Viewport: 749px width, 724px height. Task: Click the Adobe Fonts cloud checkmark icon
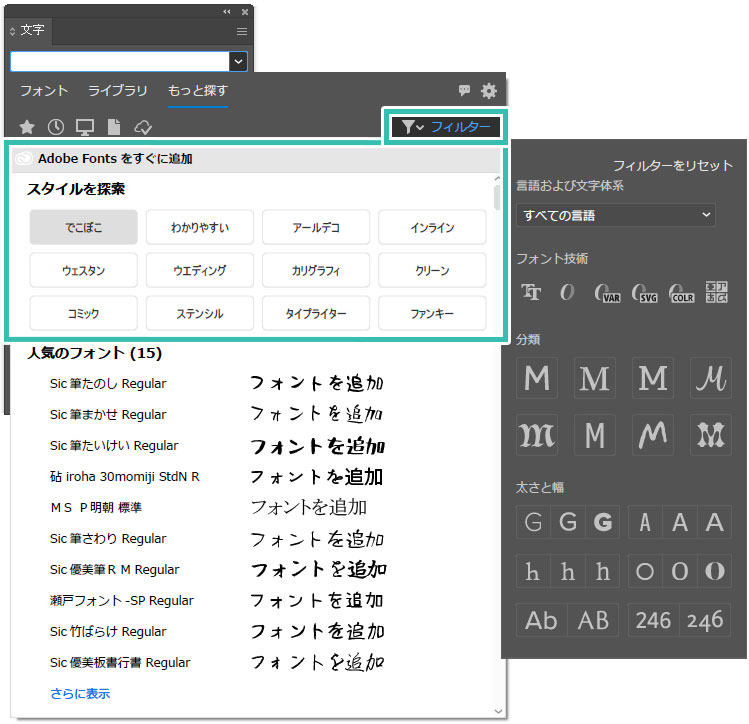coord(142,127)
